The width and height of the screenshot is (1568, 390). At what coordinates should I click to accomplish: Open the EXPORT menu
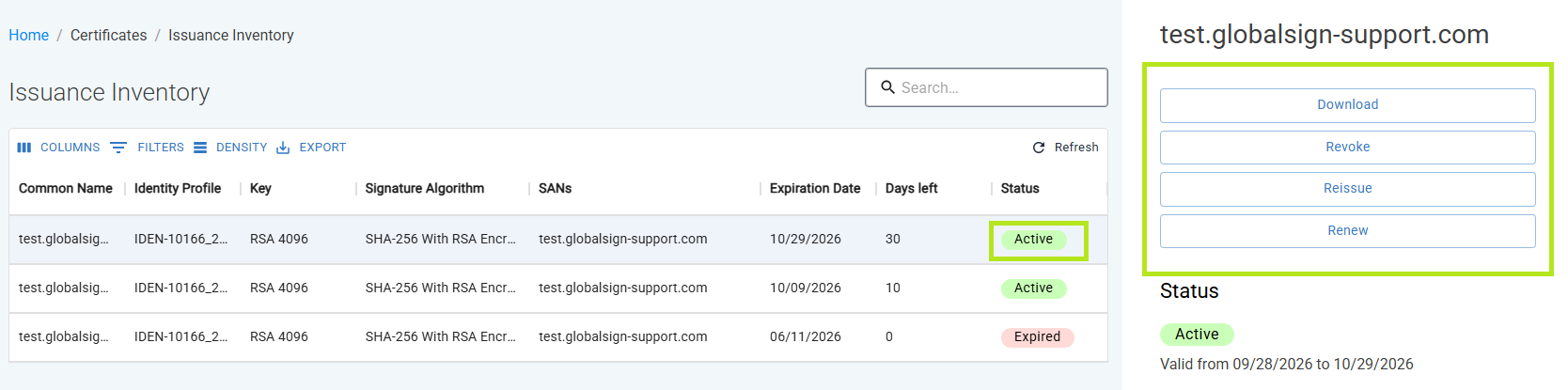pyautogui.click(x=311, y=148)
